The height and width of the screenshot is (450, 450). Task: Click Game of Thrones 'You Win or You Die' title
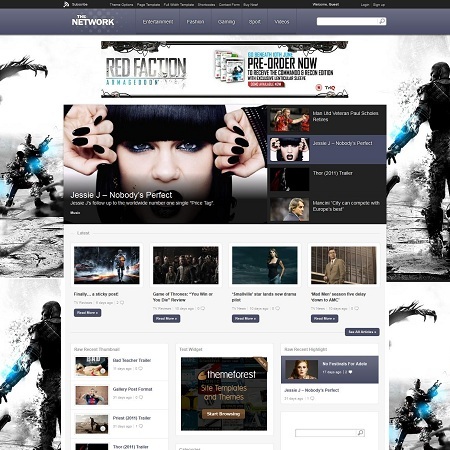pyautogui.click(x=183, y=297)
